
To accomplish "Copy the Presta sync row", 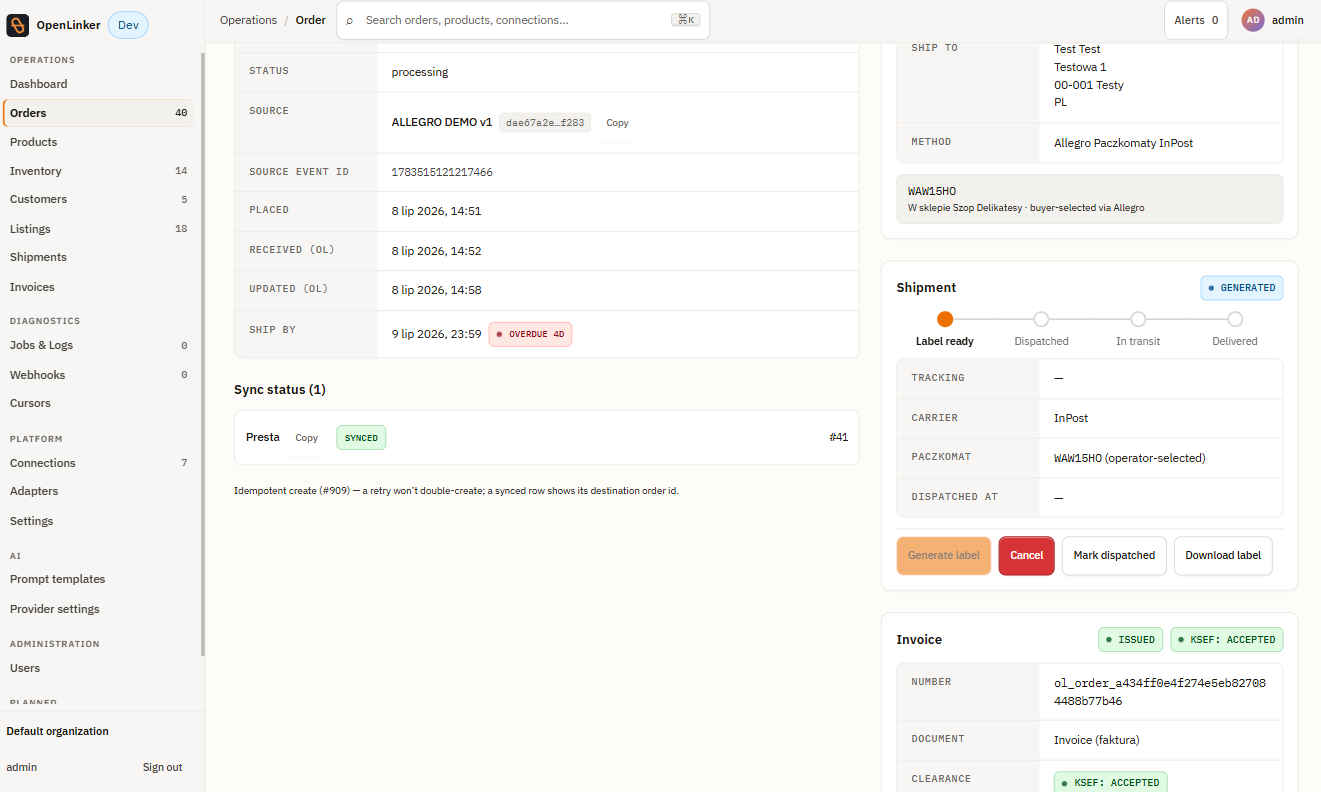I will pyautogui.click(x=306, y=438).
